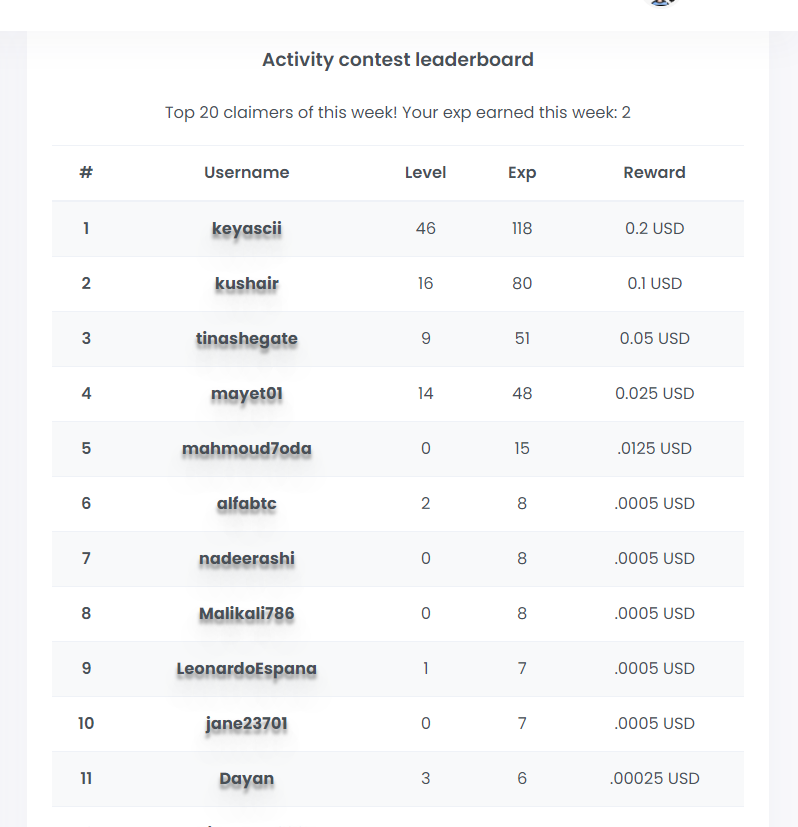Click username kushair in row 2
The image size is (798, 827).
coord(247,283)
